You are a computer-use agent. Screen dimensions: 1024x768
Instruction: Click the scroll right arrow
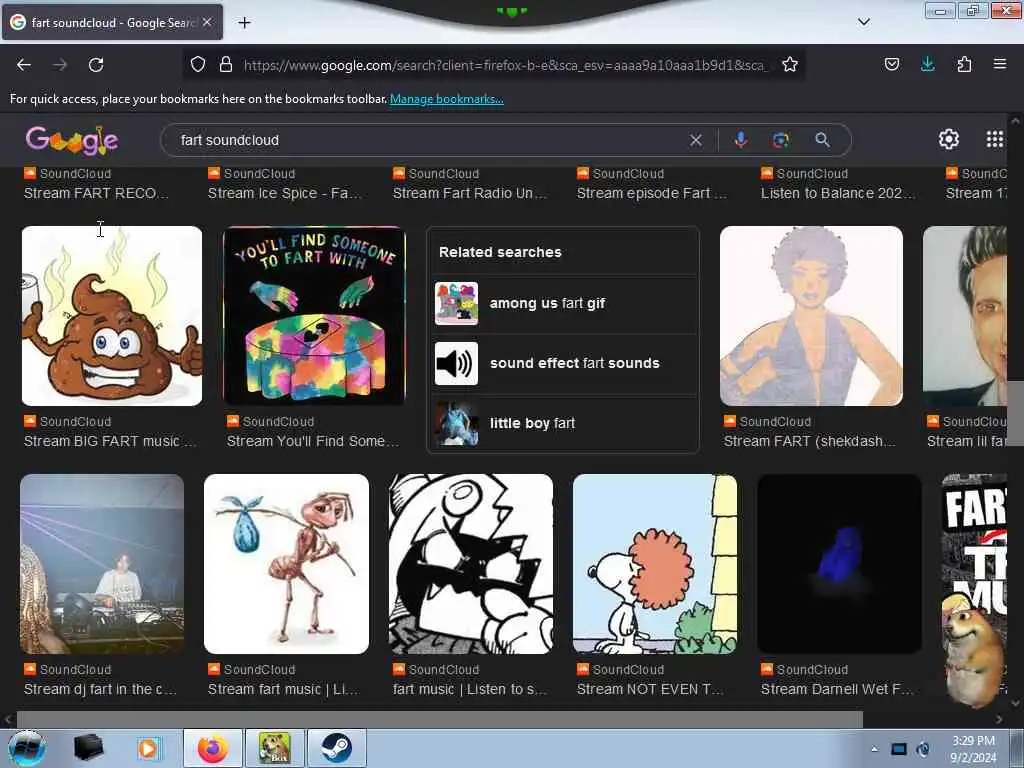(999, 720)
